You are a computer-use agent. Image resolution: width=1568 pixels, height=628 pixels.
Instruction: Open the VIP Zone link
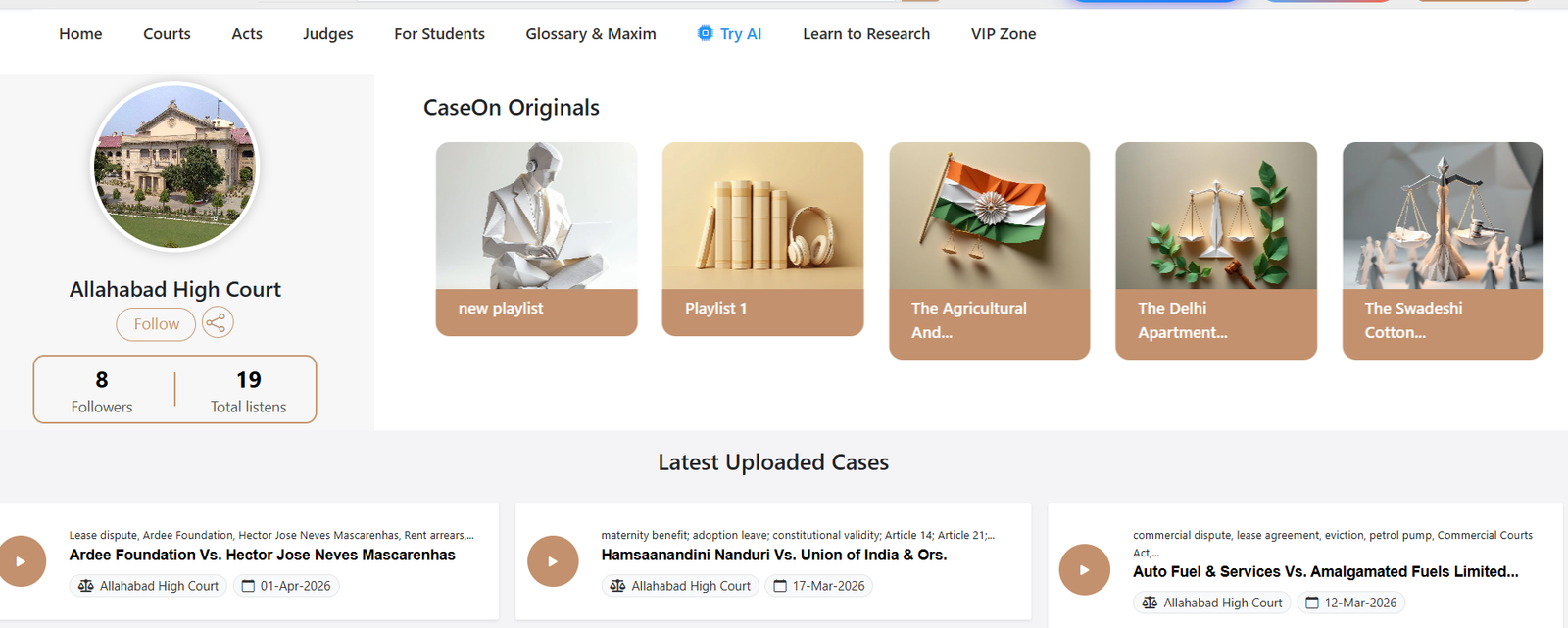(1003, 34)
